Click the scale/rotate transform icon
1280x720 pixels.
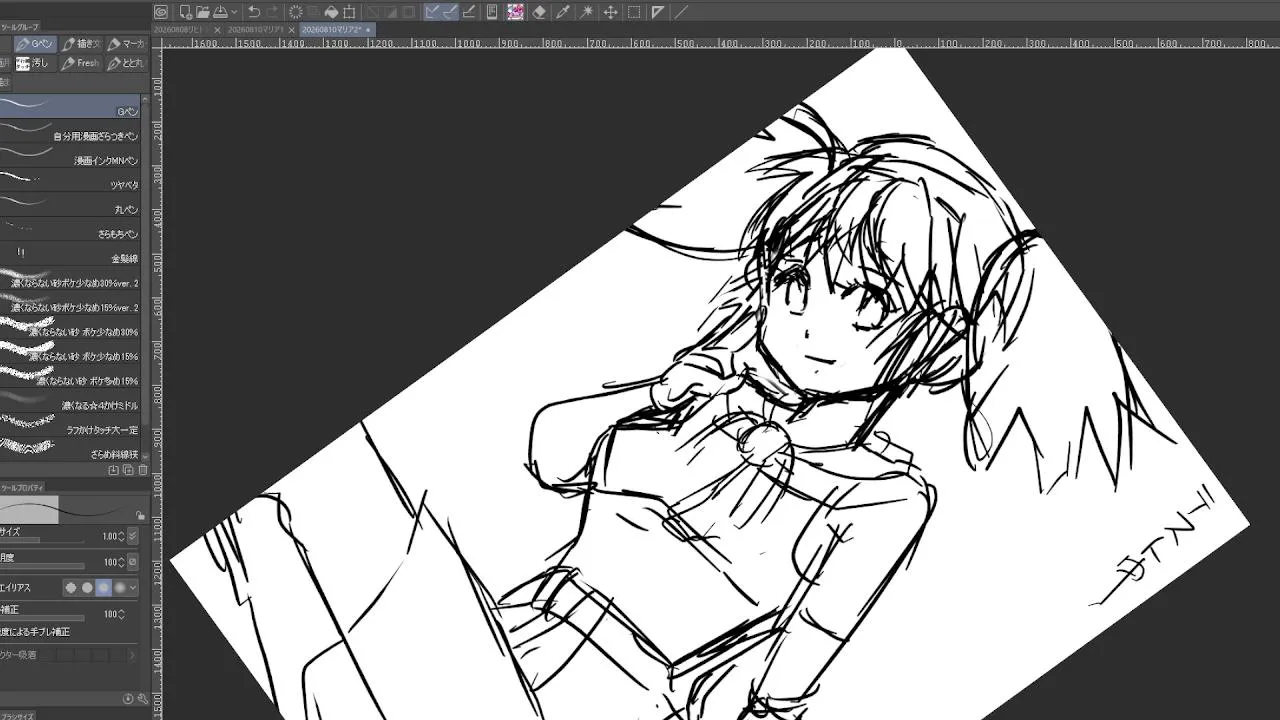click(349, 12)
